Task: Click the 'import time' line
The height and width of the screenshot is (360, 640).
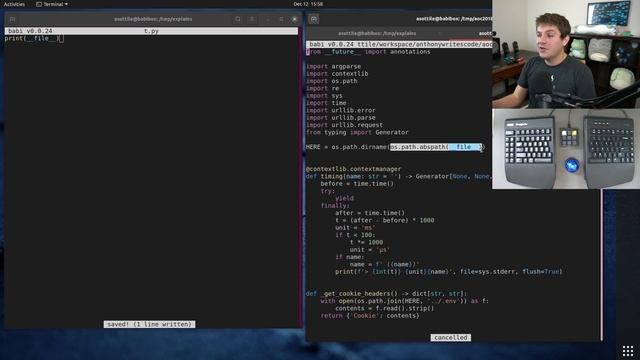Action: click(x=326, y=103)
